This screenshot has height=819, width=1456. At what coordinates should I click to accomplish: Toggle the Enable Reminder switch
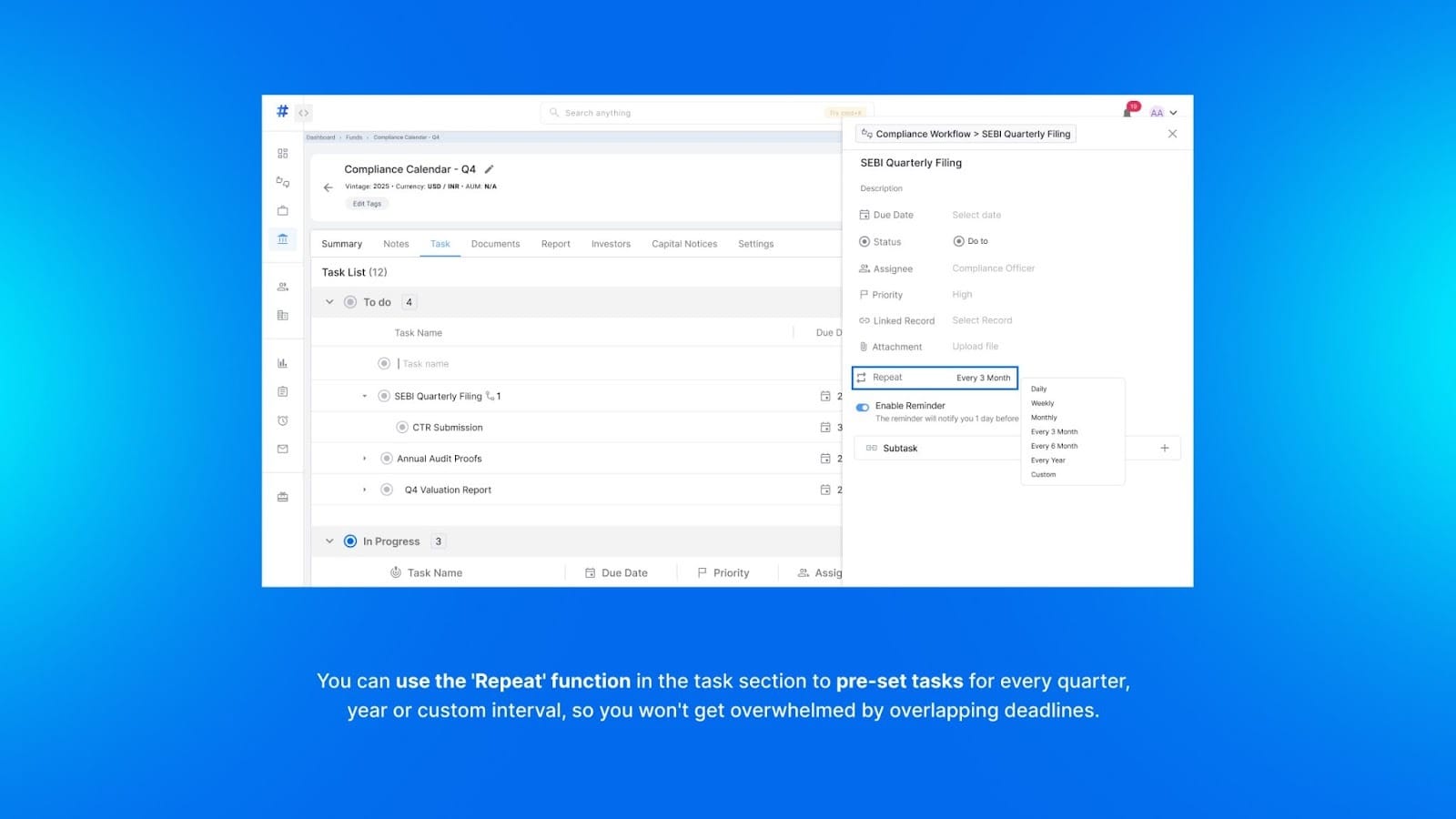(863, 407)
